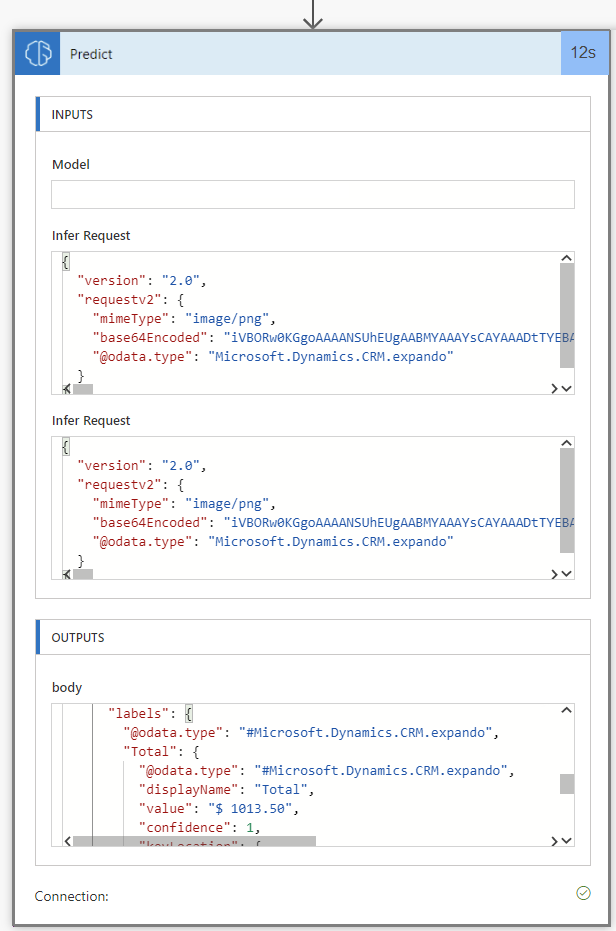Click the INPUTS section header

click(x=313, y=115)
